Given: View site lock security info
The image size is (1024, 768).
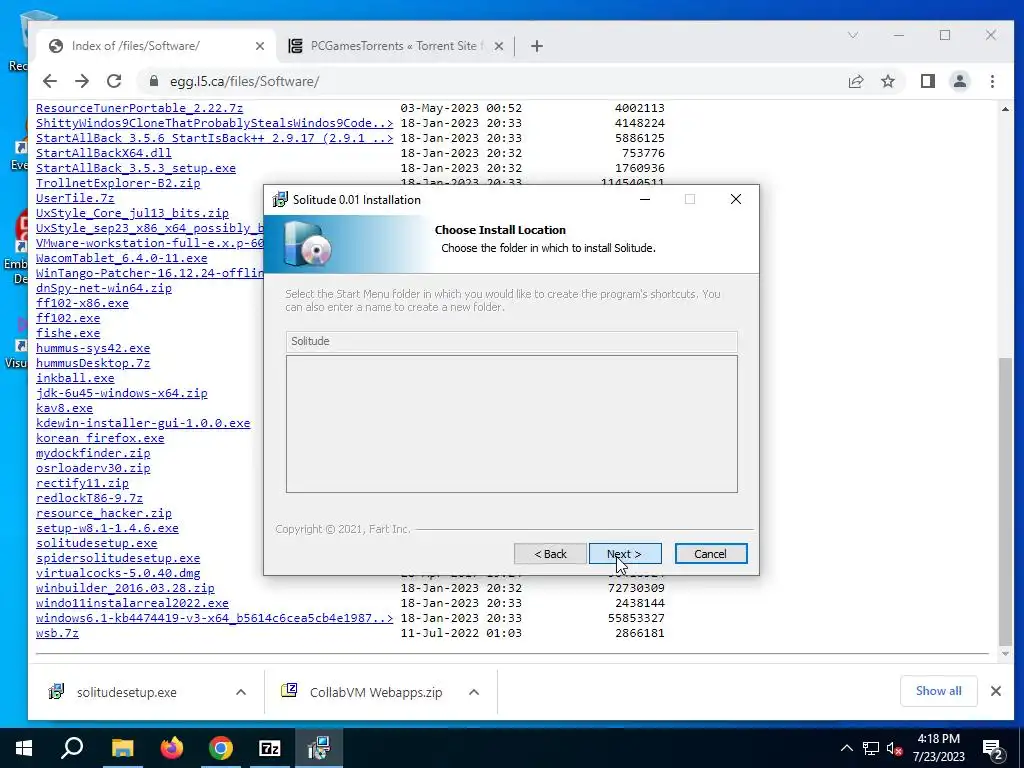Looking at the screenshot, I should pos(153,81).
